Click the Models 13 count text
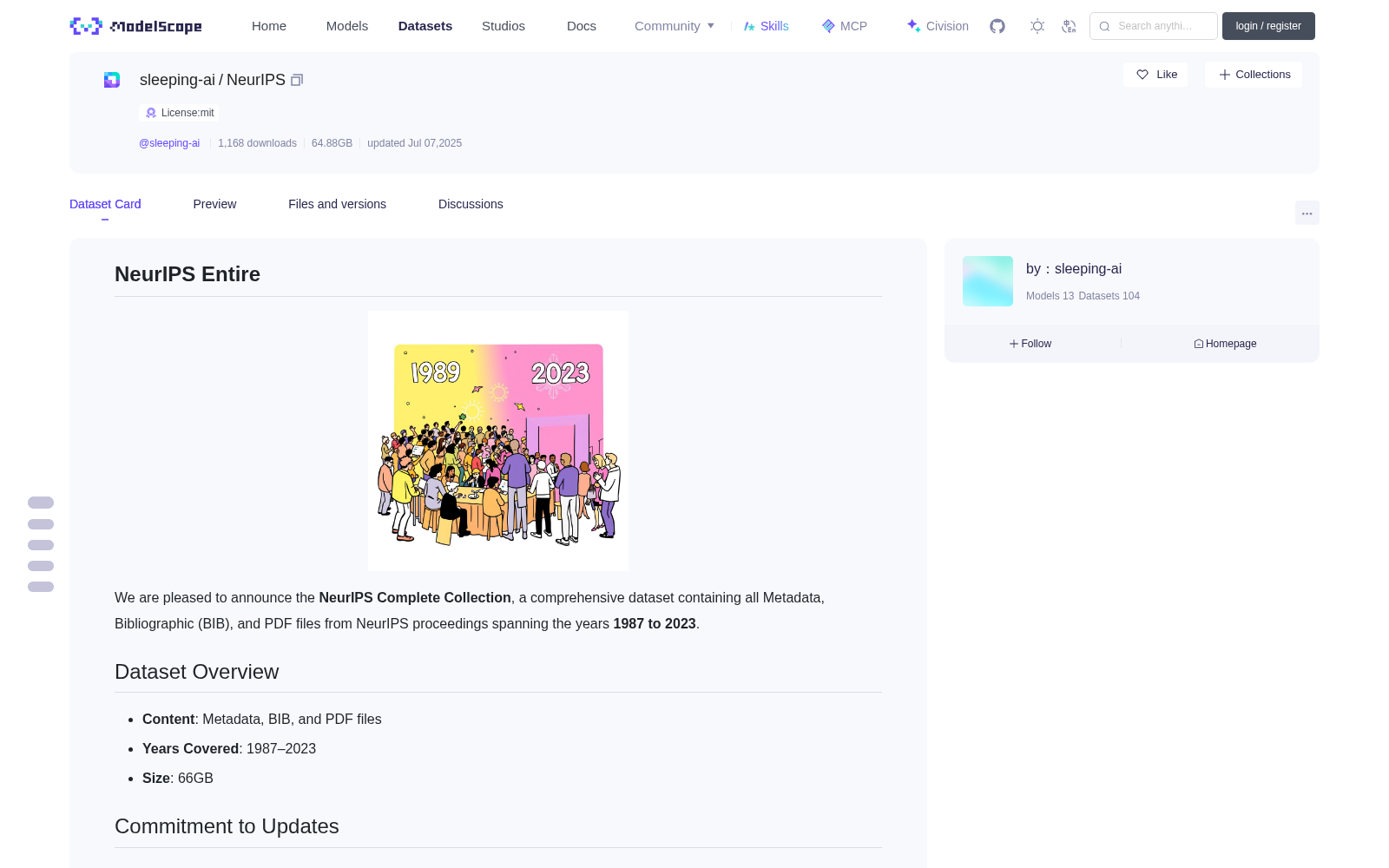Viewport: 1389px width, 868px height. pyautogui.click(x=1050, y=296)
